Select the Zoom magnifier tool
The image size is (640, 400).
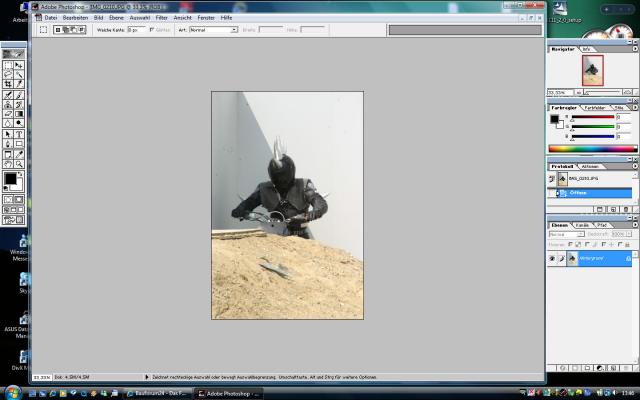[x=19, y=164]
